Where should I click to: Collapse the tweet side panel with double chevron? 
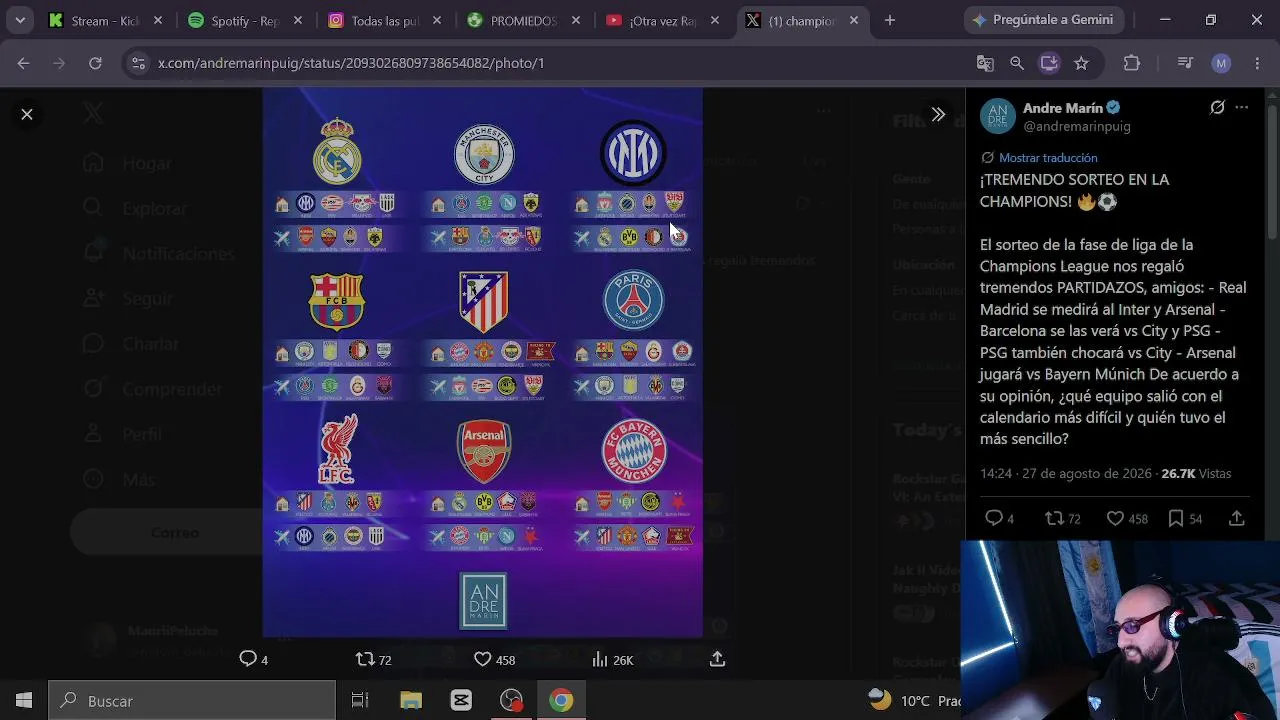[x=938, y=114]
